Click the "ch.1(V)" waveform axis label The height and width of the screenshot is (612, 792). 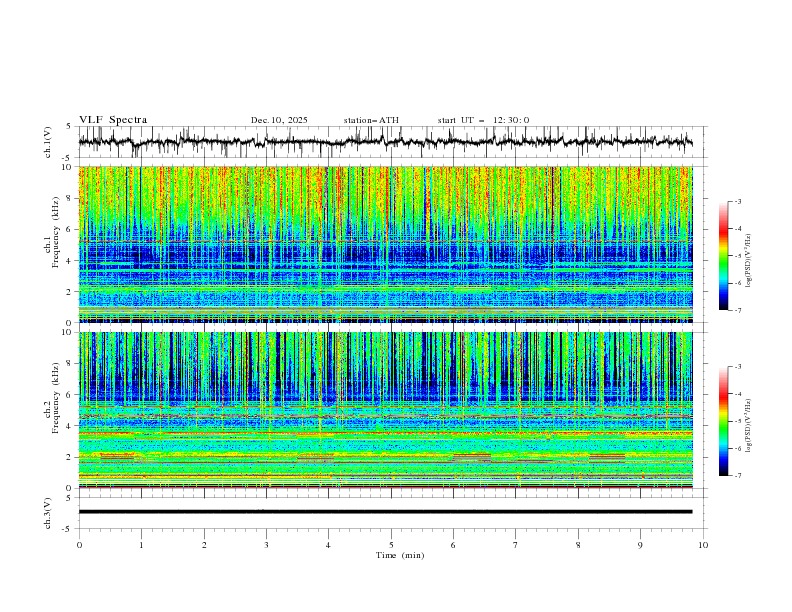pyautogui.click(x=48, y=142)
